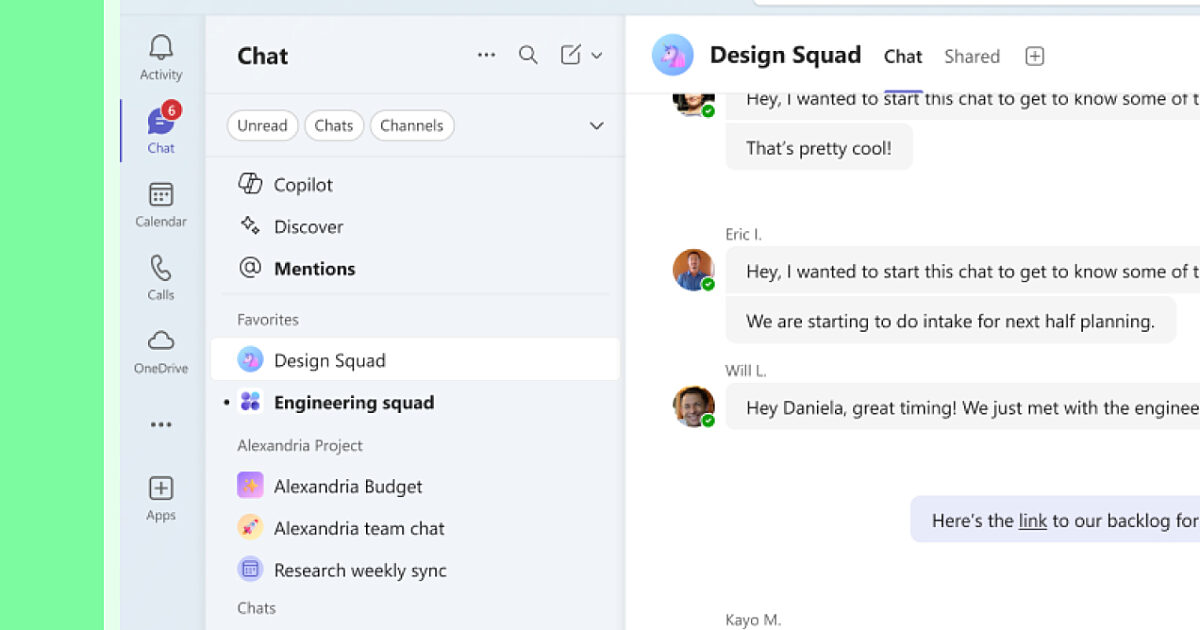Expand the new chat options chevron
This screenshot has width=1200, height=630.
click(597, 56)
